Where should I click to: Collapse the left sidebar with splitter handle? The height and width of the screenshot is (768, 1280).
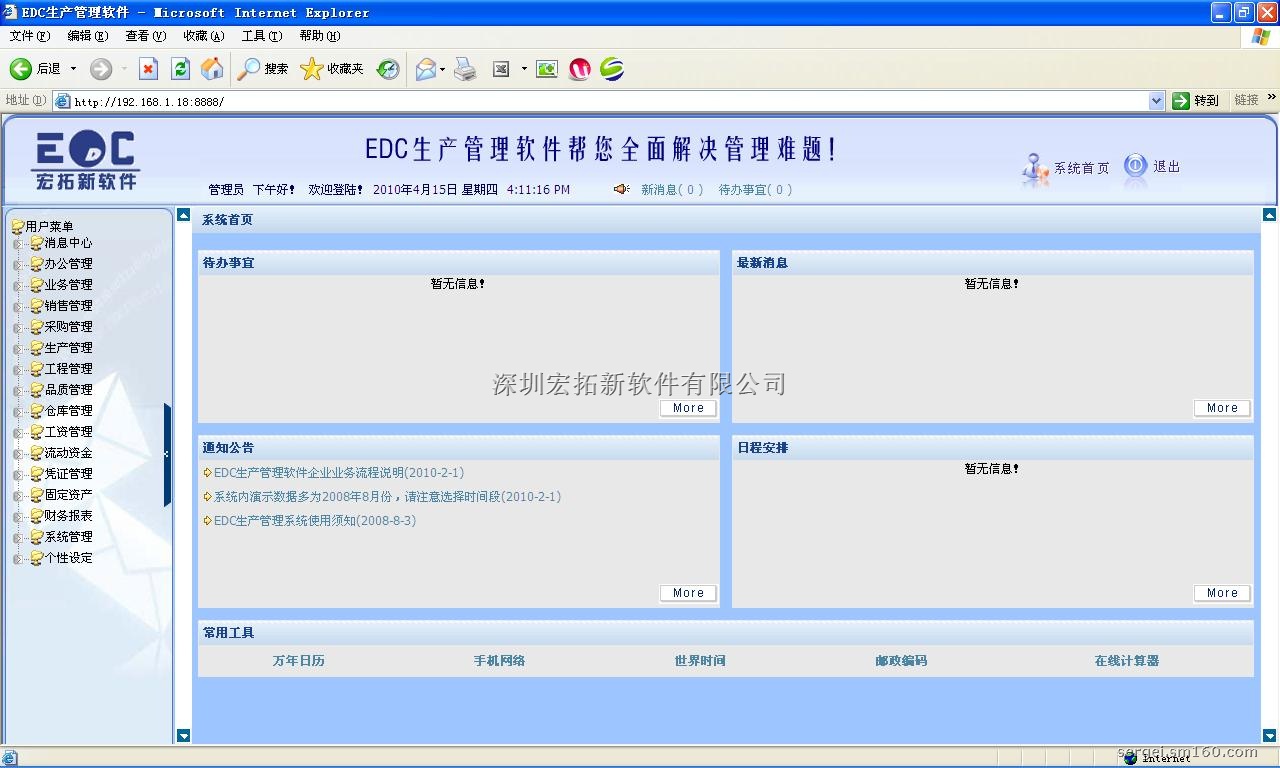[167, 454]
